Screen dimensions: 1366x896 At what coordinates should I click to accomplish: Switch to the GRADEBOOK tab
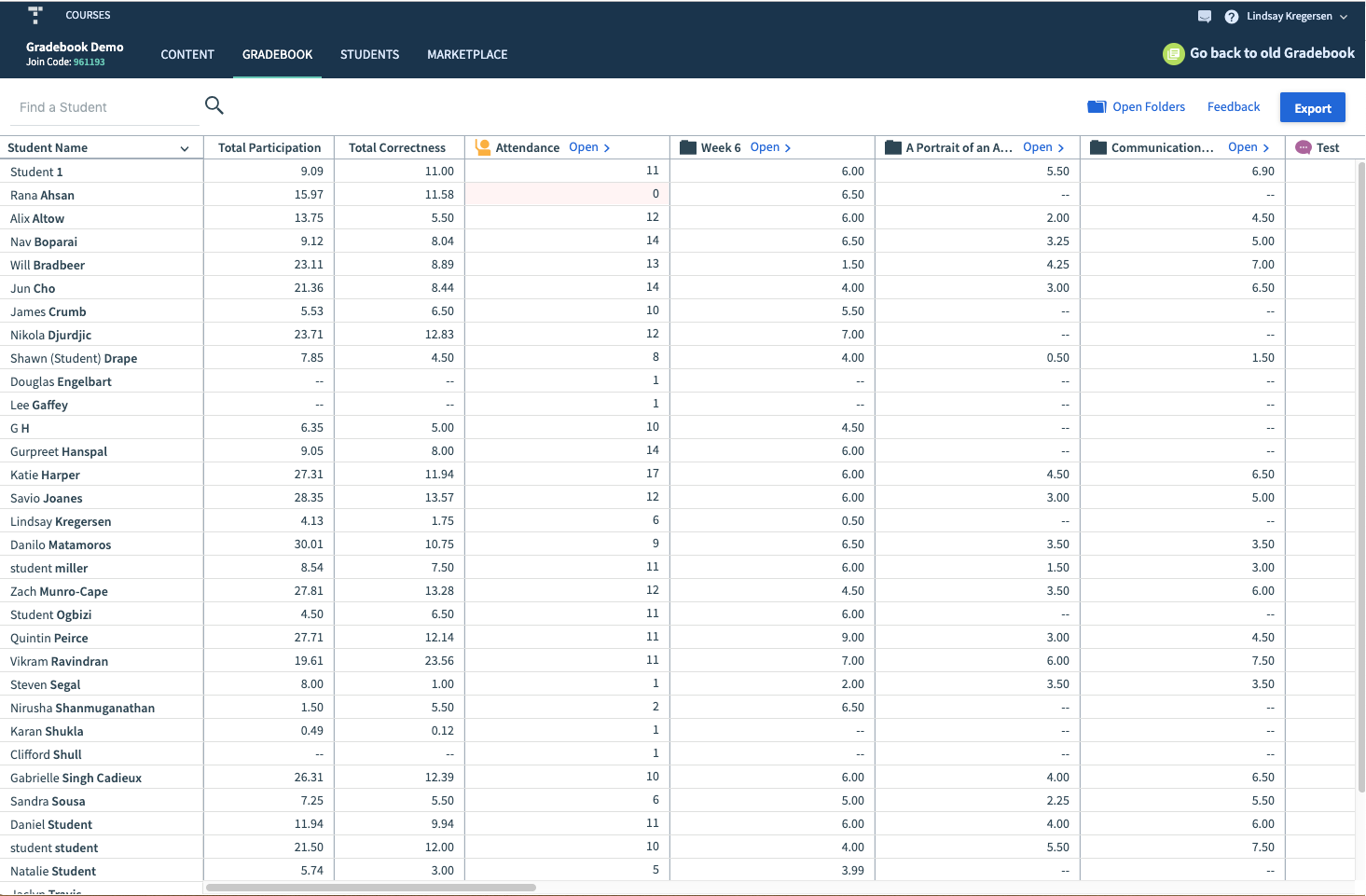pos(278,55)
